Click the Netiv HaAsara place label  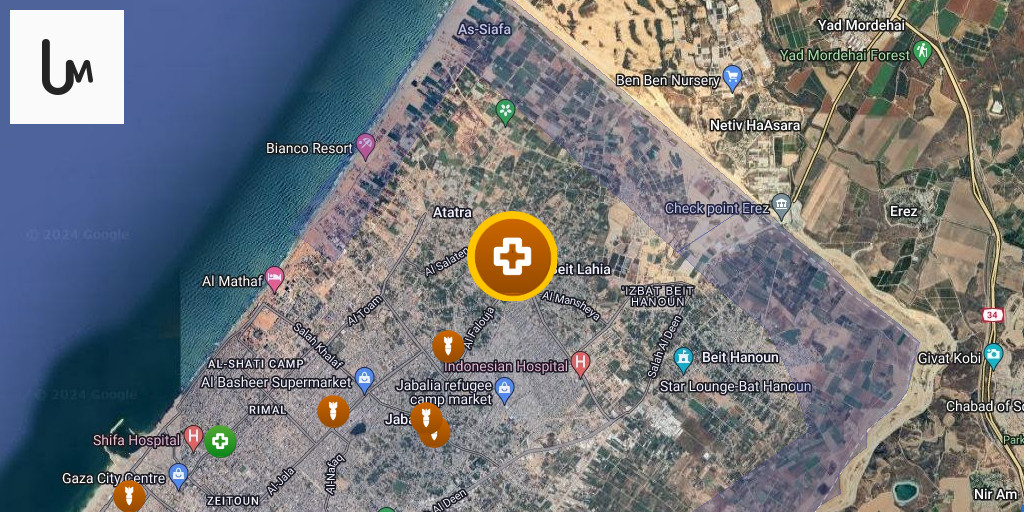pyautogui.click(x=754, y=125)
